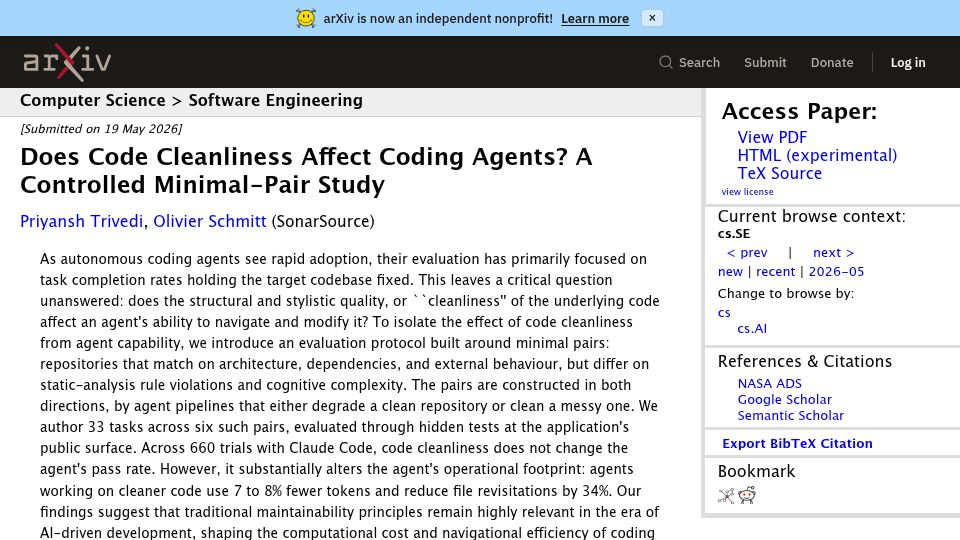Click the Bookmark heading

coord(756,471)
